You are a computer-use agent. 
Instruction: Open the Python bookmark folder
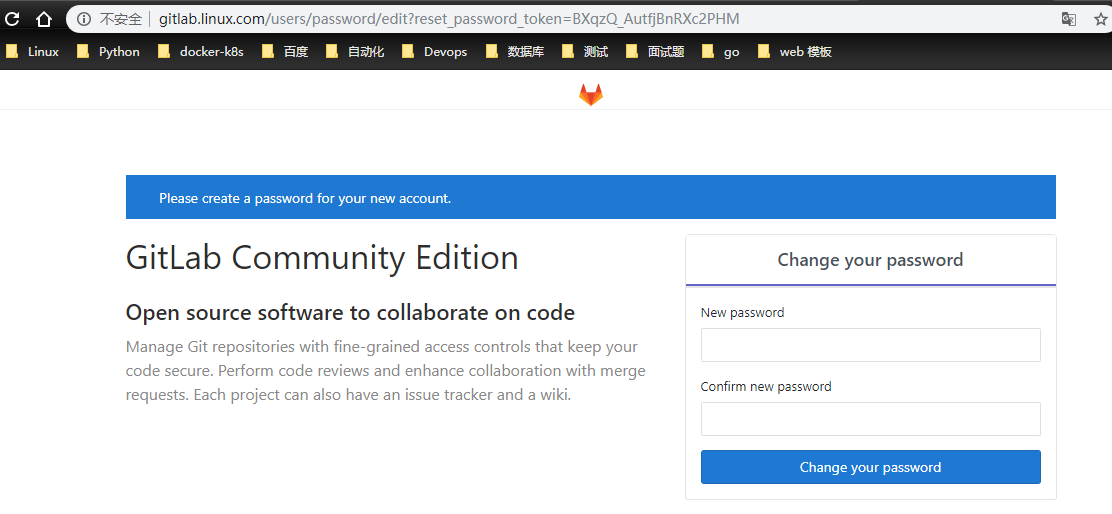coord(109,52)
